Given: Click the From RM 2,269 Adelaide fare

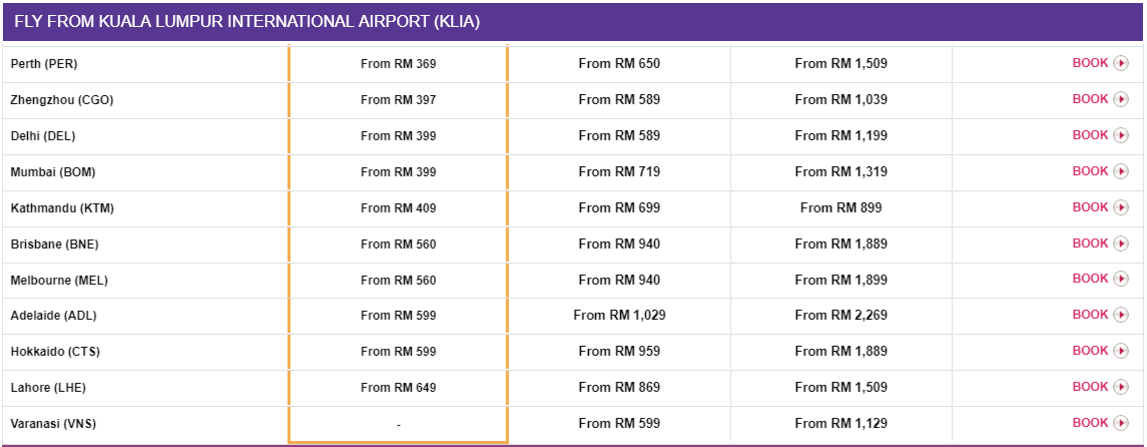Looking at the screenshot, I should [x=841, y=316].
